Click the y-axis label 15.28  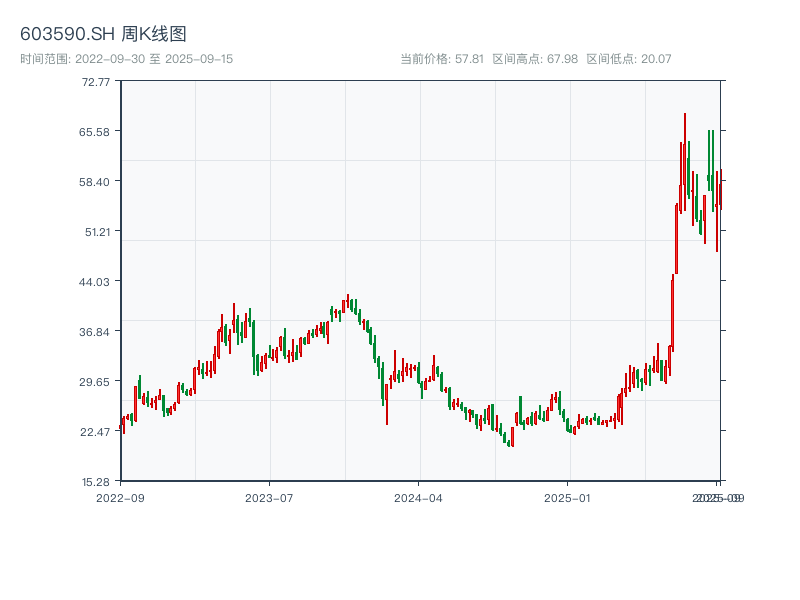pos(95,482)
